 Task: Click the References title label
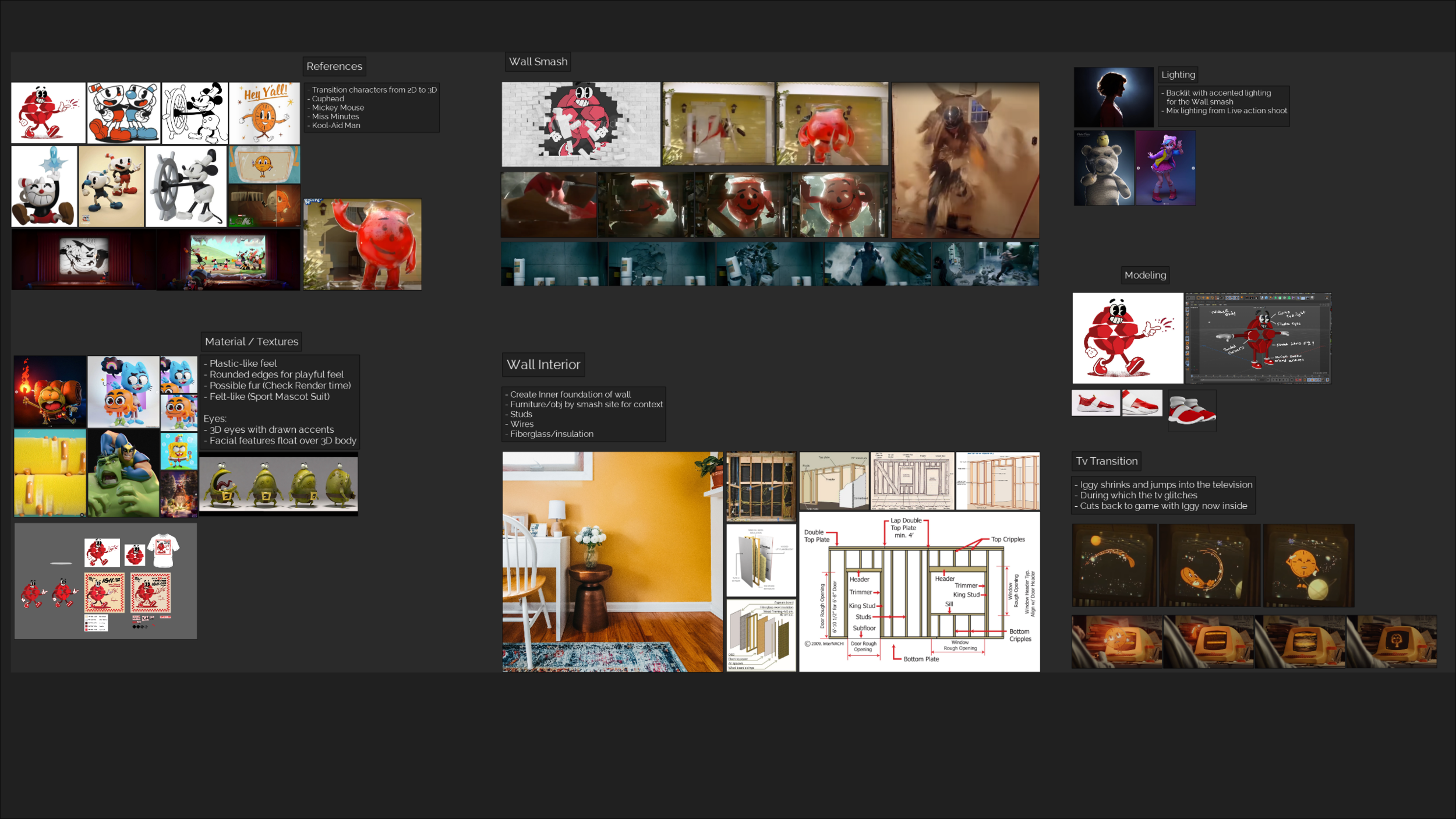tap(334, 66)
